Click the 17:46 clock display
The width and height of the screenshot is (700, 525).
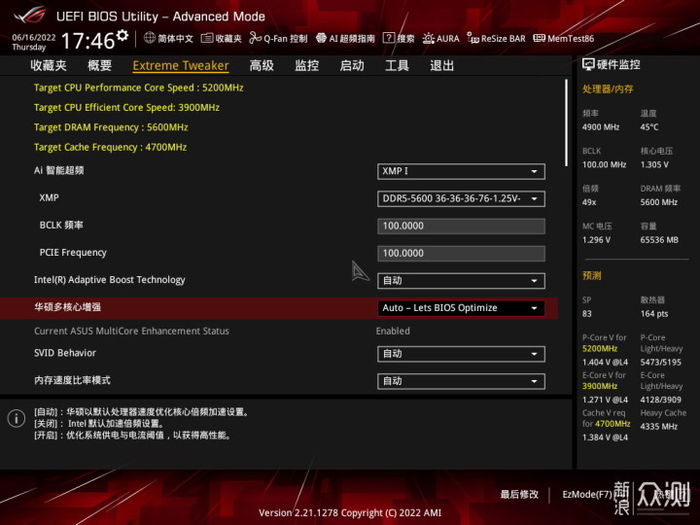coord(88,41)
